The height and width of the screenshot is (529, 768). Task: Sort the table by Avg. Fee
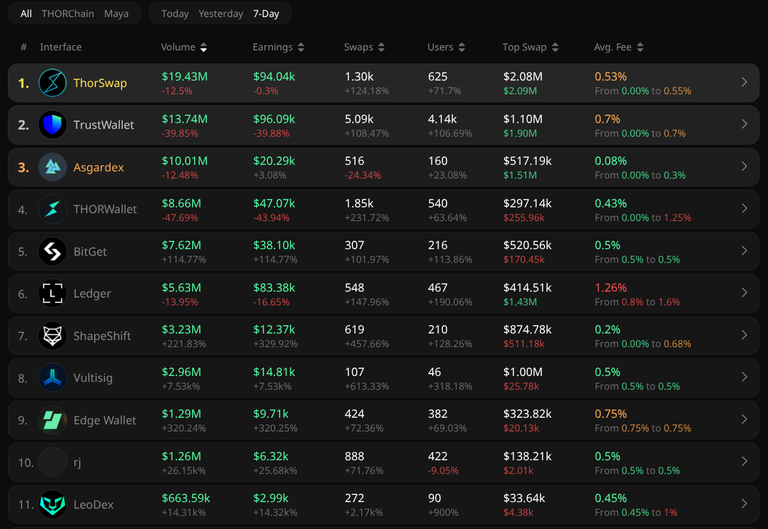point(618,47)
